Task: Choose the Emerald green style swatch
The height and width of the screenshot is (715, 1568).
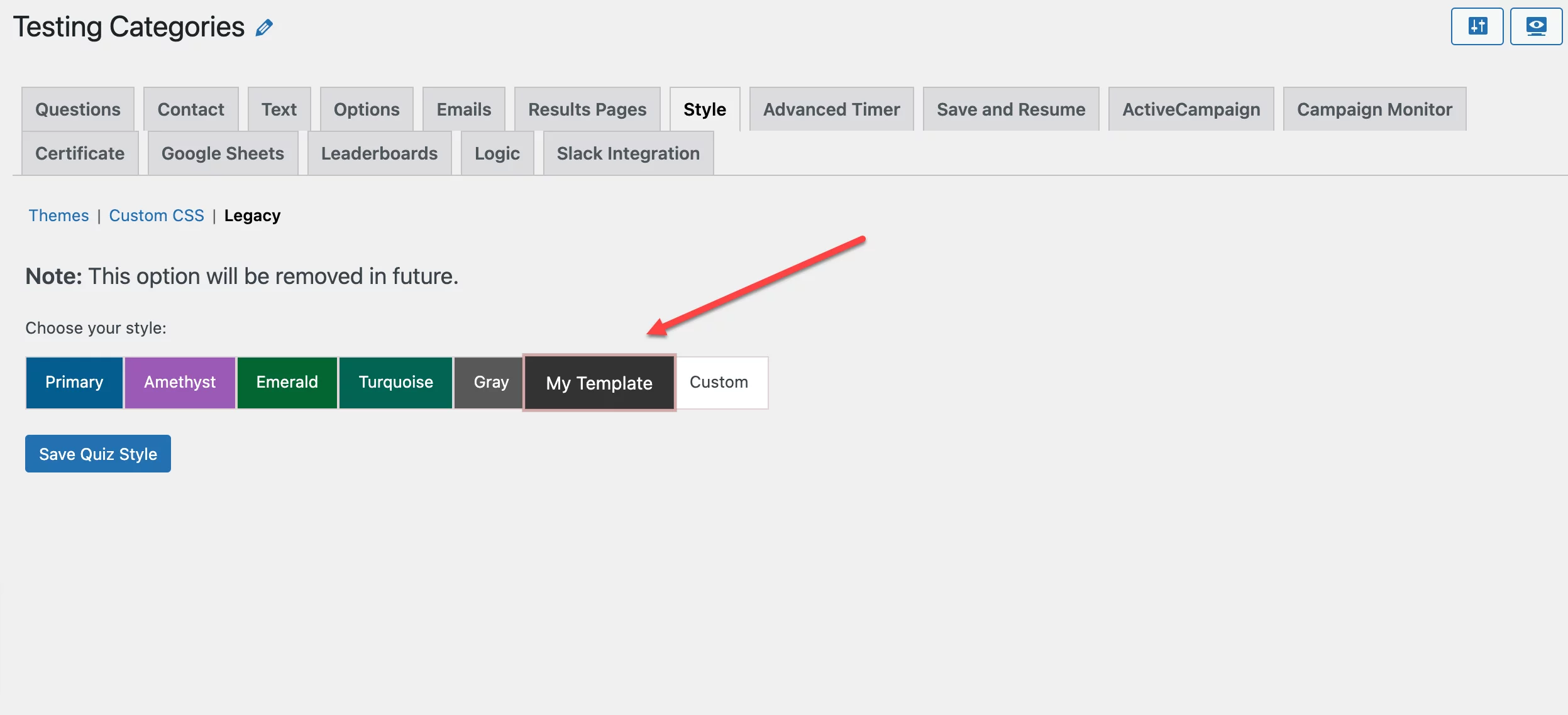Action: coord(287,383)
